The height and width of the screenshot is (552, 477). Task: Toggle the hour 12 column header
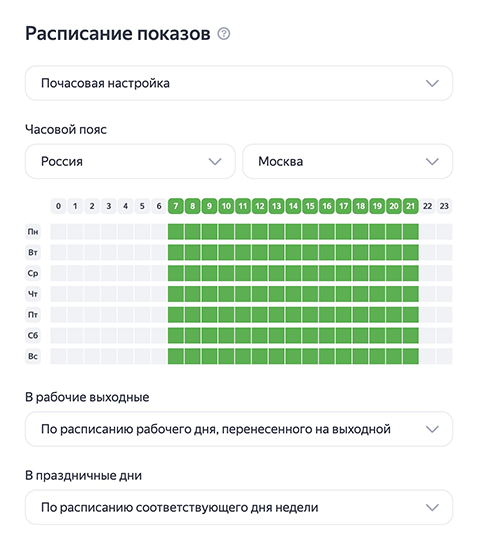coord(260,206)
